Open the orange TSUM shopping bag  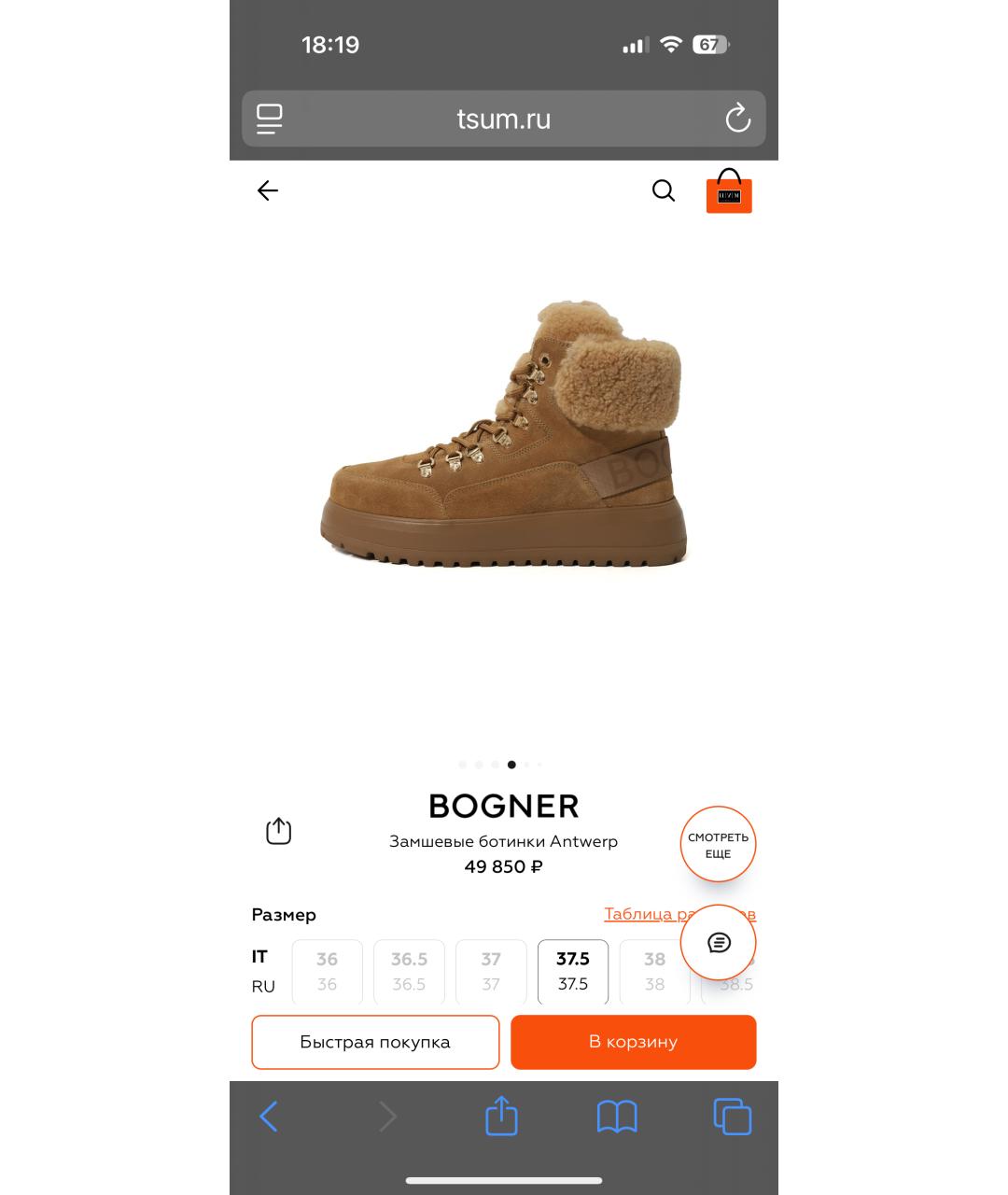click(x=729, y=191)
